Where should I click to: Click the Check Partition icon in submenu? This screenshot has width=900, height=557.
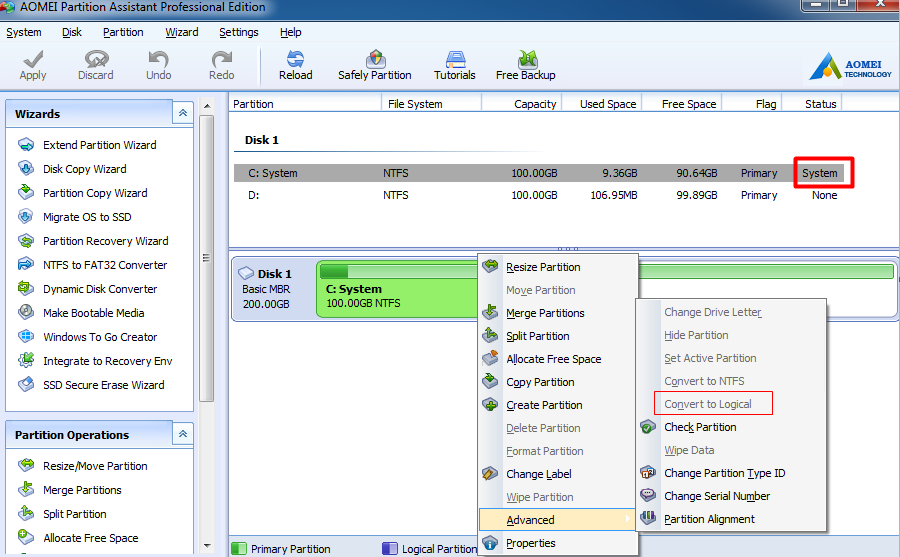(x=648, y=427)
